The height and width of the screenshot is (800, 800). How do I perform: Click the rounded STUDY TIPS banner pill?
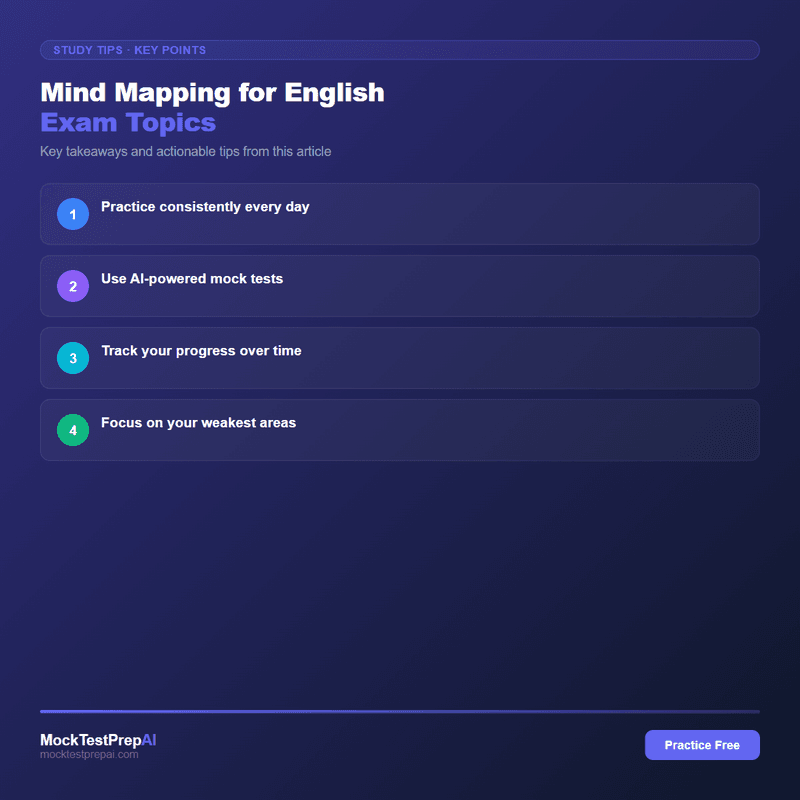tap(400, 50)
